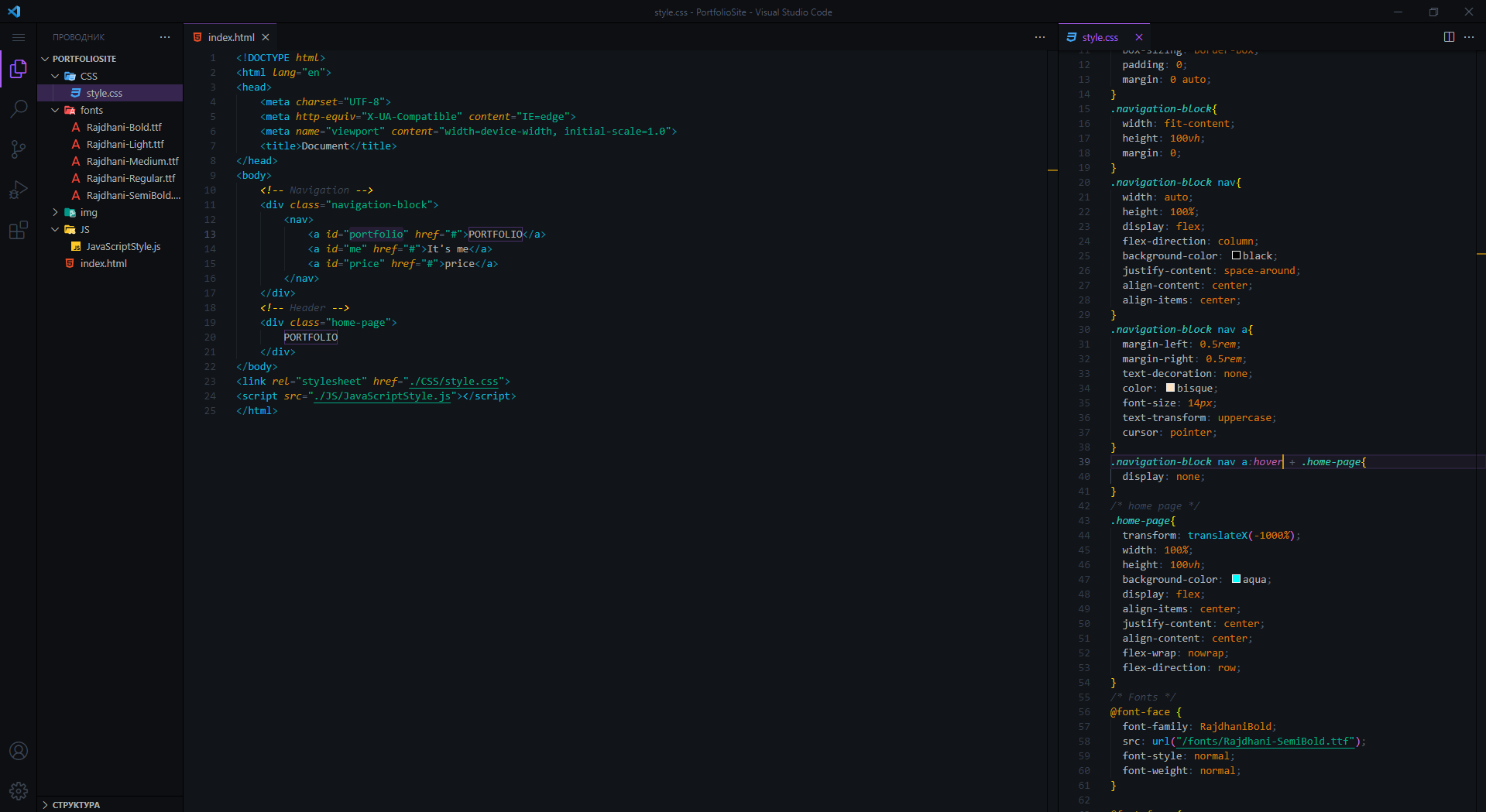This screenshot has height=812, width=1486.
Task: Switch to the index.html tab
Action: (231, 37)
